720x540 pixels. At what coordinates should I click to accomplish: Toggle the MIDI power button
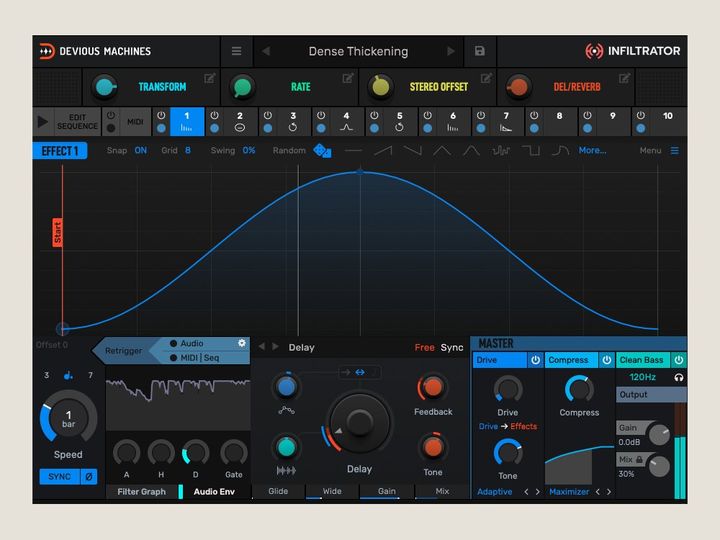pyautogui.click(x=111, y=116)
